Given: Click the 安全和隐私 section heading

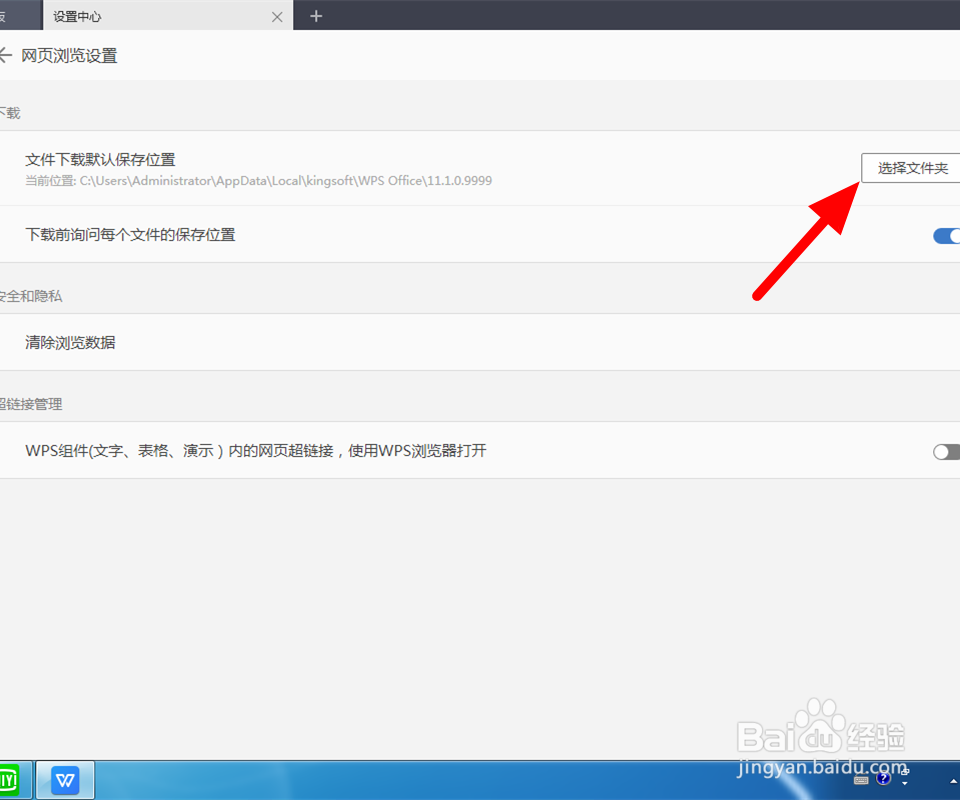Looking at the screenshot, I should tap(31, 296).
